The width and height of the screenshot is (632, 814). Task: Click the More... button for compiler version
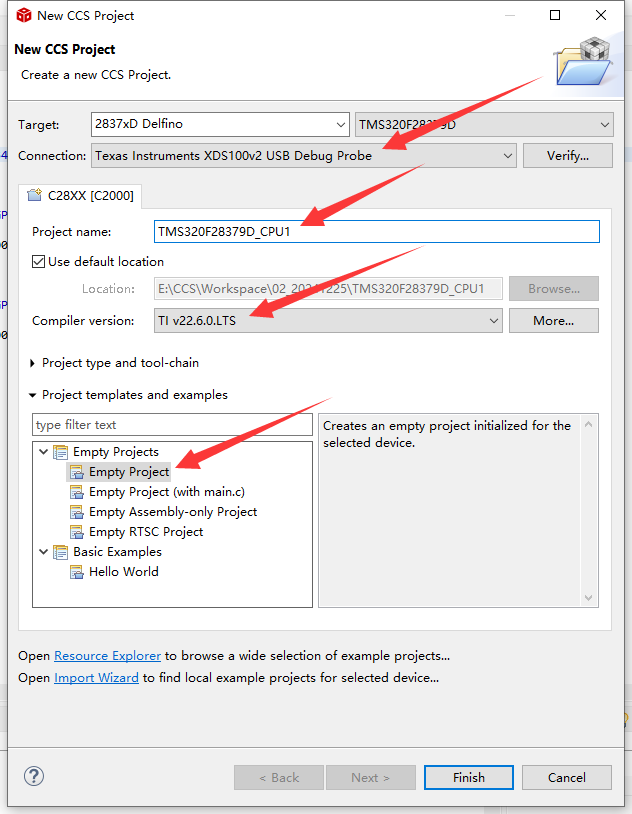coord(554,321)
